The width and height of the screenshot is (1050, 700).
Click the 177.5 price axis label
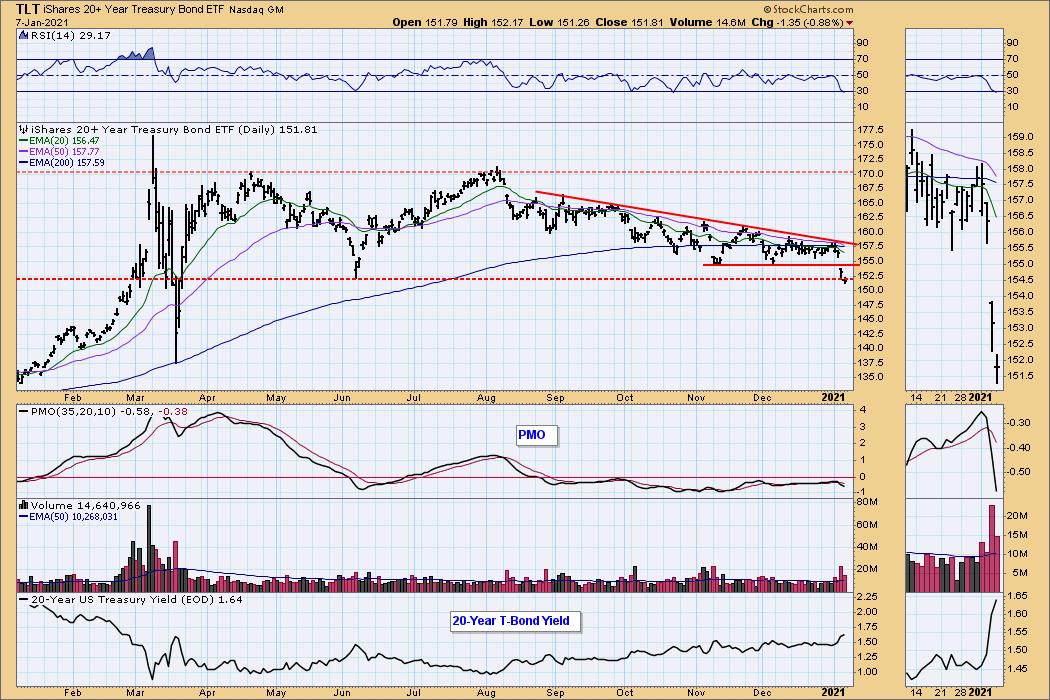[871, 130]
